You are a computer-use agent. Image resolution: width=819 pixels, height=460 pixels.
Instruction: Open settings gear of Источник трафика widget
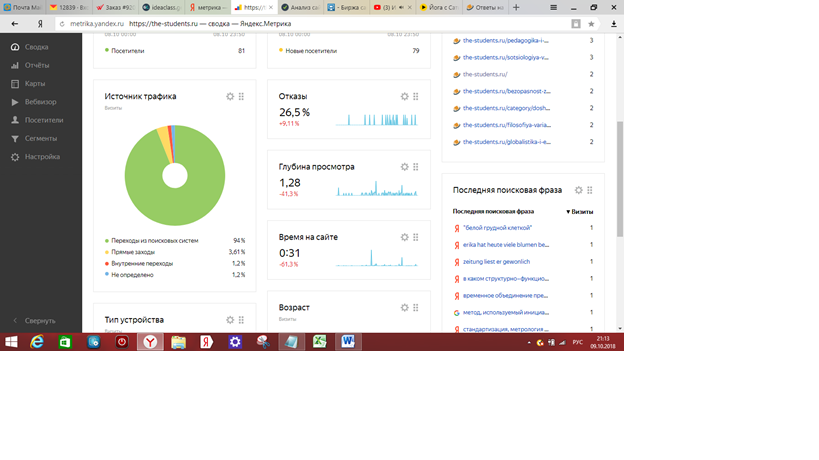[230, 97]
